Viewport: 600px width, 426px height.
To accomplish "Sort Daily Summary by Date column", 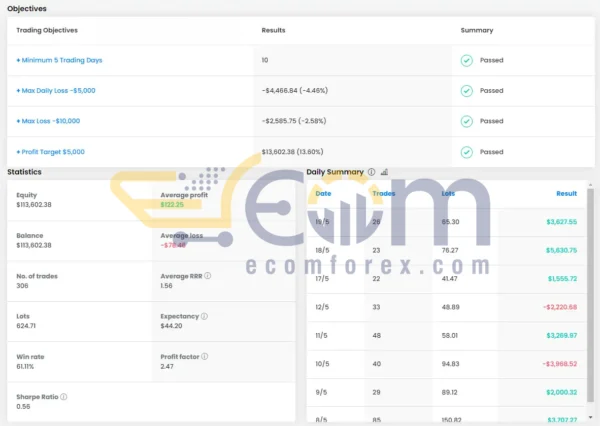I will 323,193.
